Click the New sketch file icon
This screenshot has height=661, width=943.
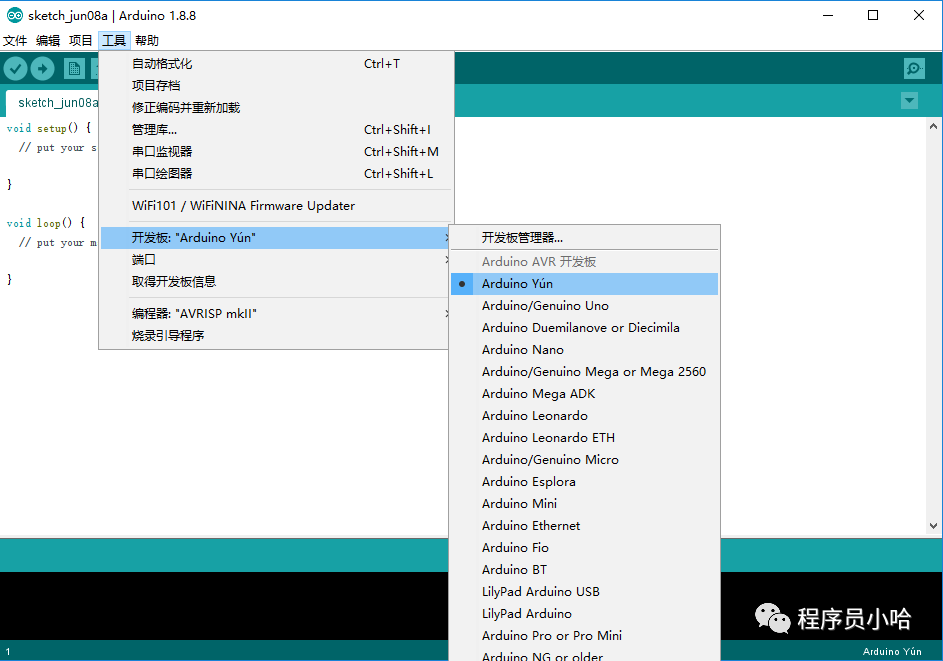click(74, 68)
